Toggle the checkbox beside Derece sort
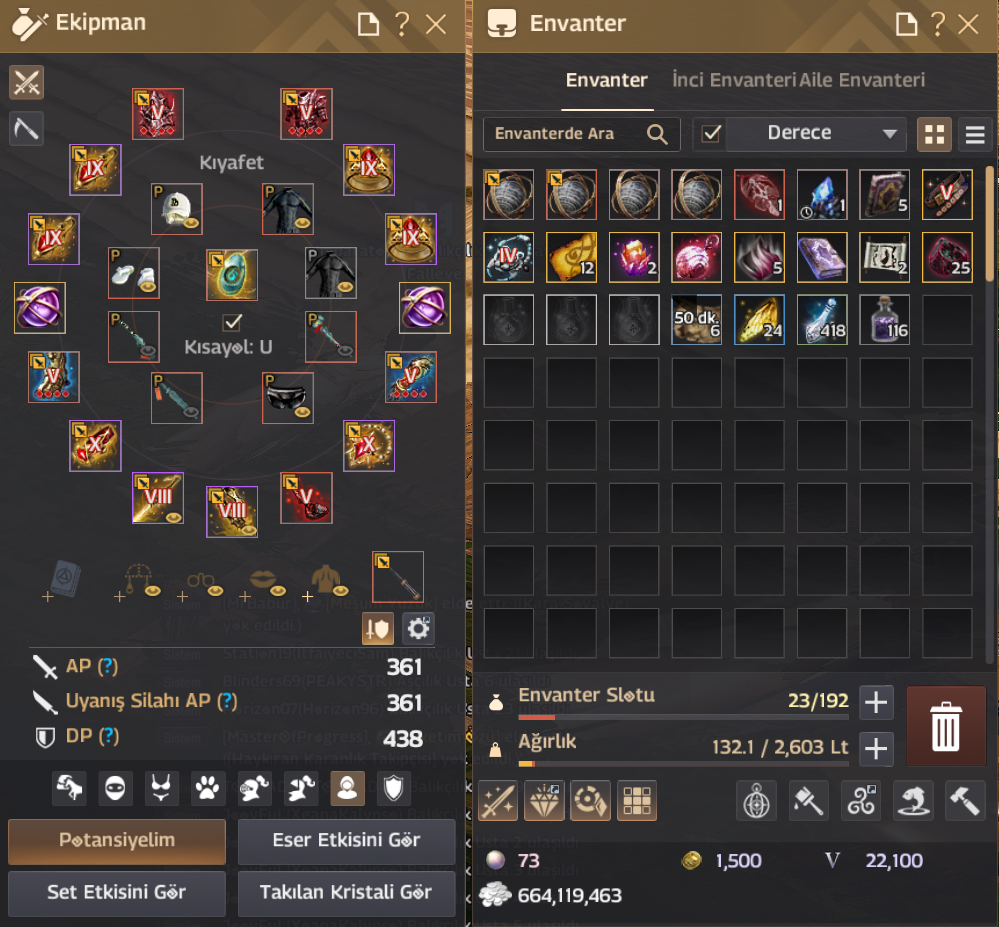This screenshot has height=927, width=999. (710, 134)
